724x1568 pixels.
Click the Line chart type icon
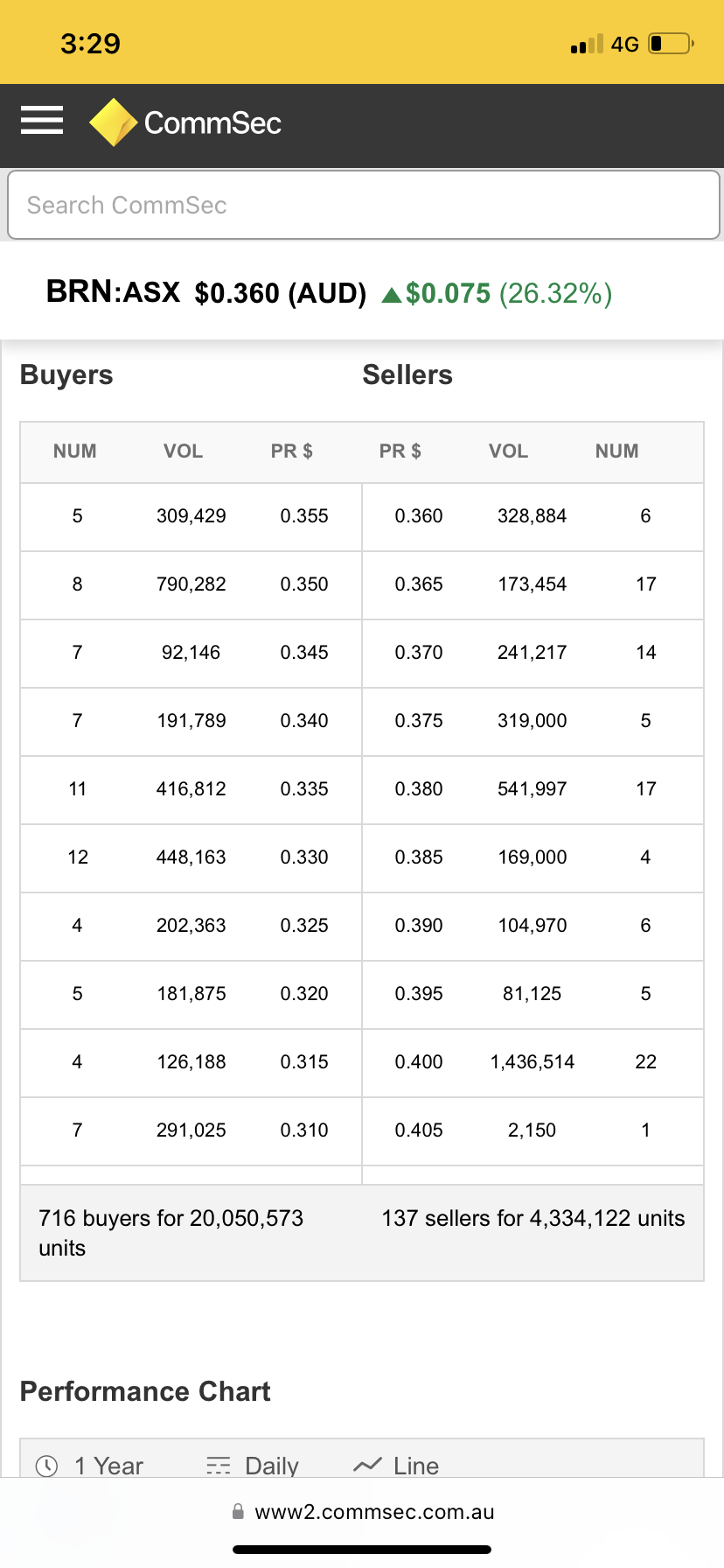point(367,1465)
